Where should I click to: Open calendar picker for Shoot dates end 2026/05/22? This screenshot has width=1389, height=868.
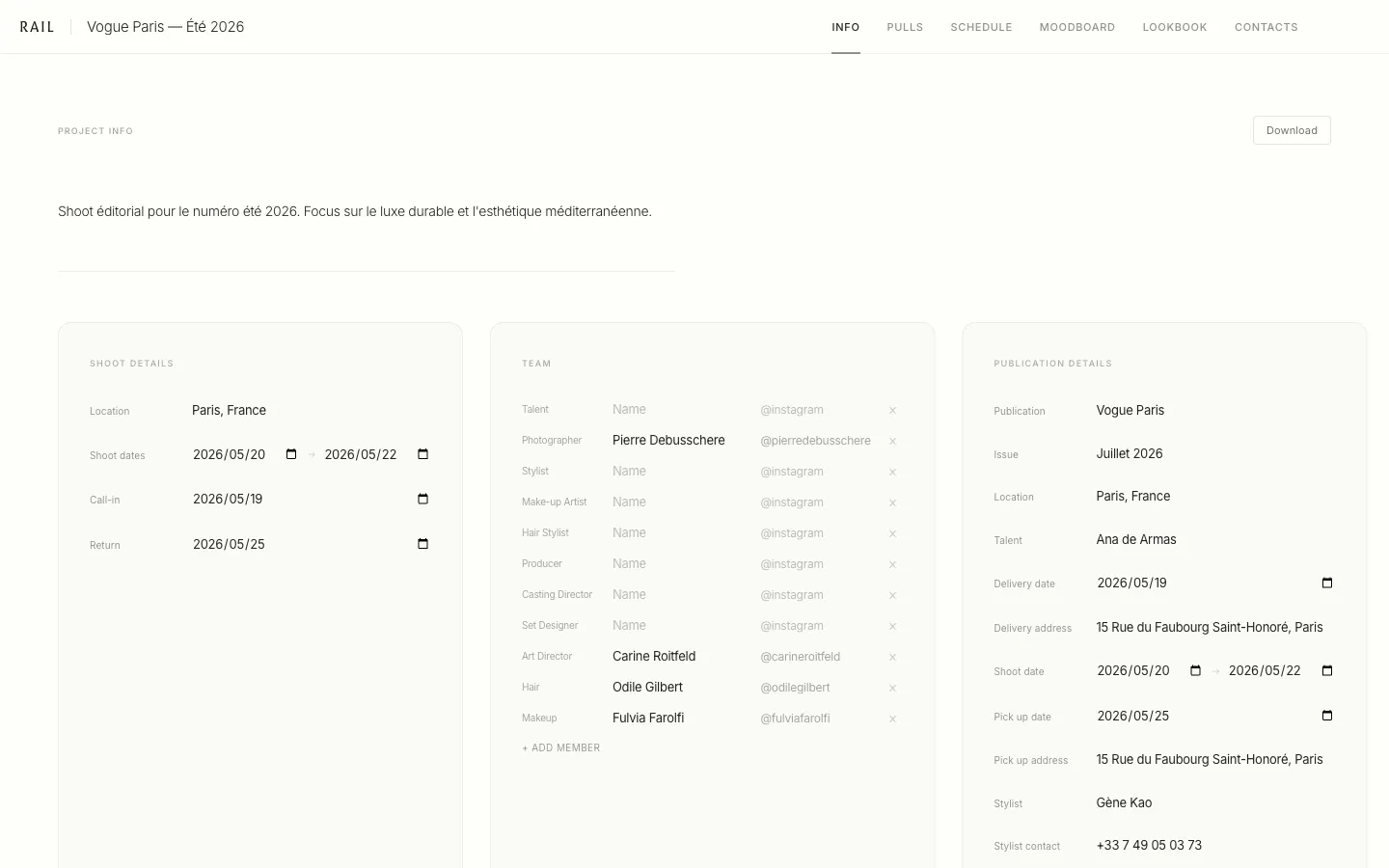click(422, 454)
